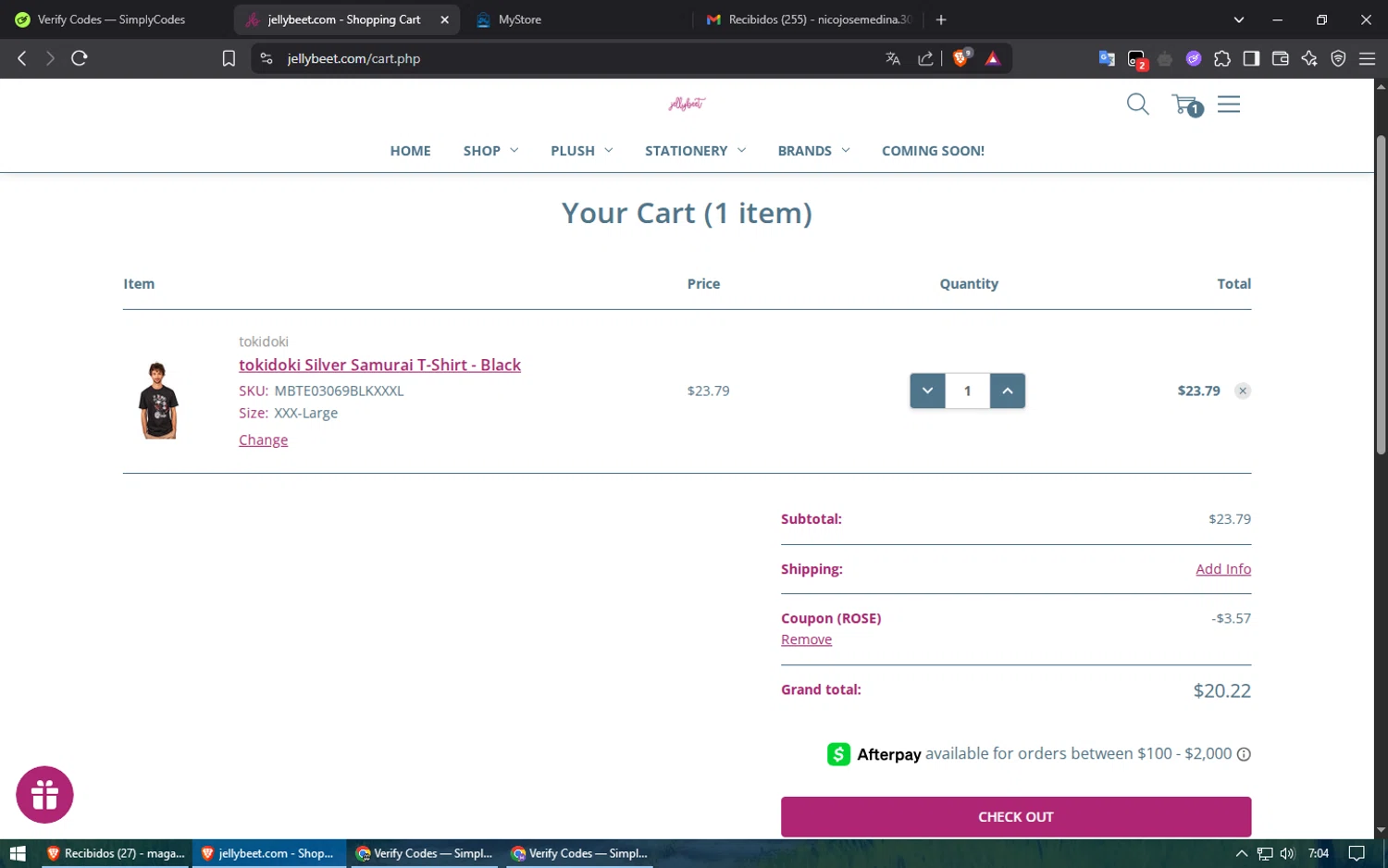The height and width of the screenshot is (868, 1388).
Task: Click the CHECK OUT button
Action: (1015, 817)
